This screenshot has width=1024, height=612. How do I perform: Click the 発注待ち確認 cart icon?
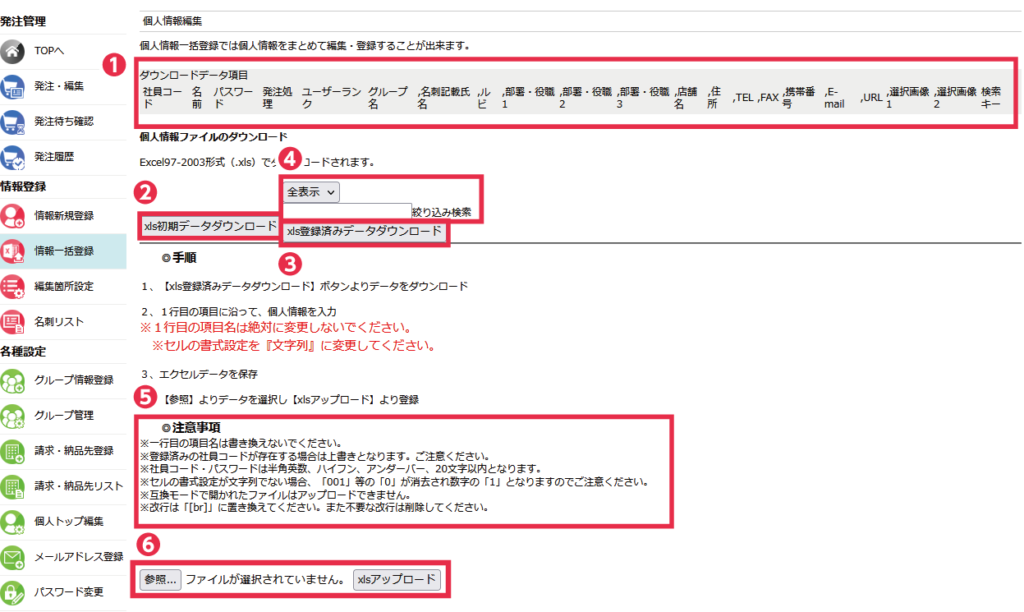click(14, 121)
